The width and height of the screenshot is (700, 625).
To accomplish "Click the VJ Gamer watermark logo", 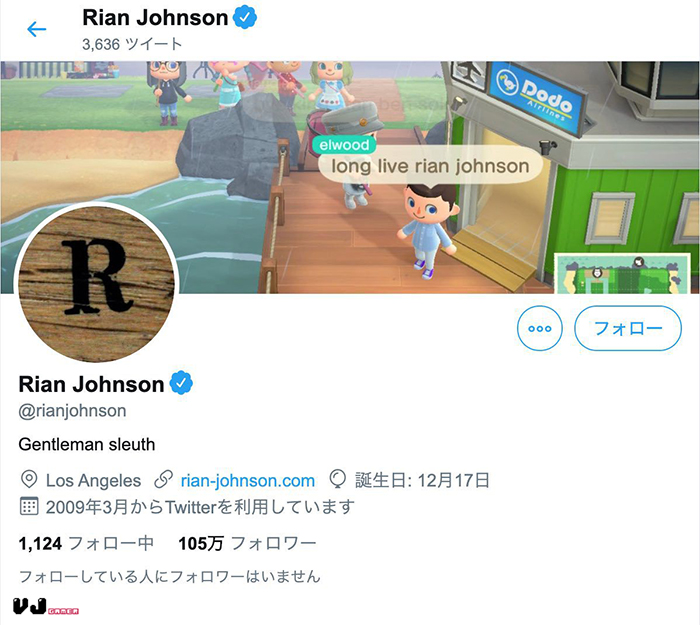I will click(46, 607).
